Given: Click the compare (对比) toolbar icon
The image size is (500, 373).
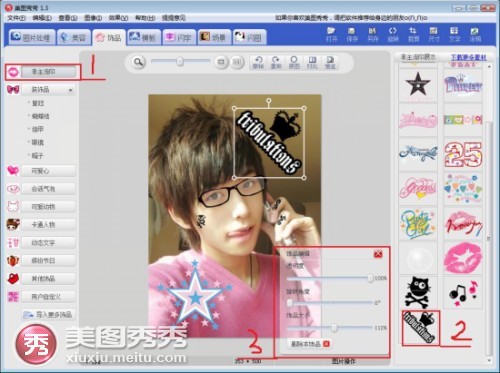Looking at the screenshot, I should pos(312,62).
